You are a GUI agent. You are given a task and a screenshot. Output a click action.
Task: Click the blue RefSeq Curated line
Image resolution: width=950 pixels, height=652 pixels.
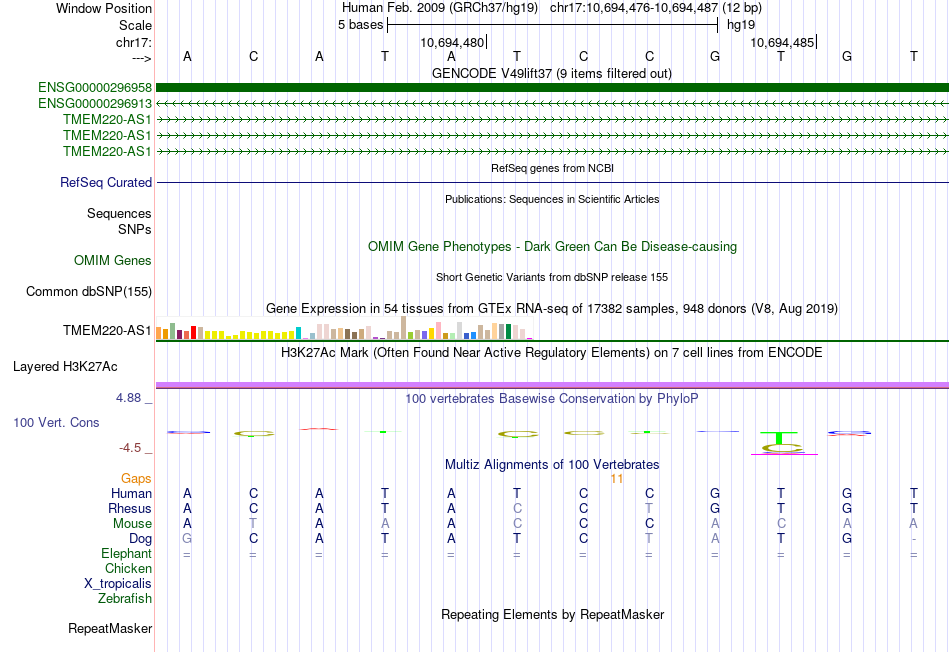pos(552,182)
